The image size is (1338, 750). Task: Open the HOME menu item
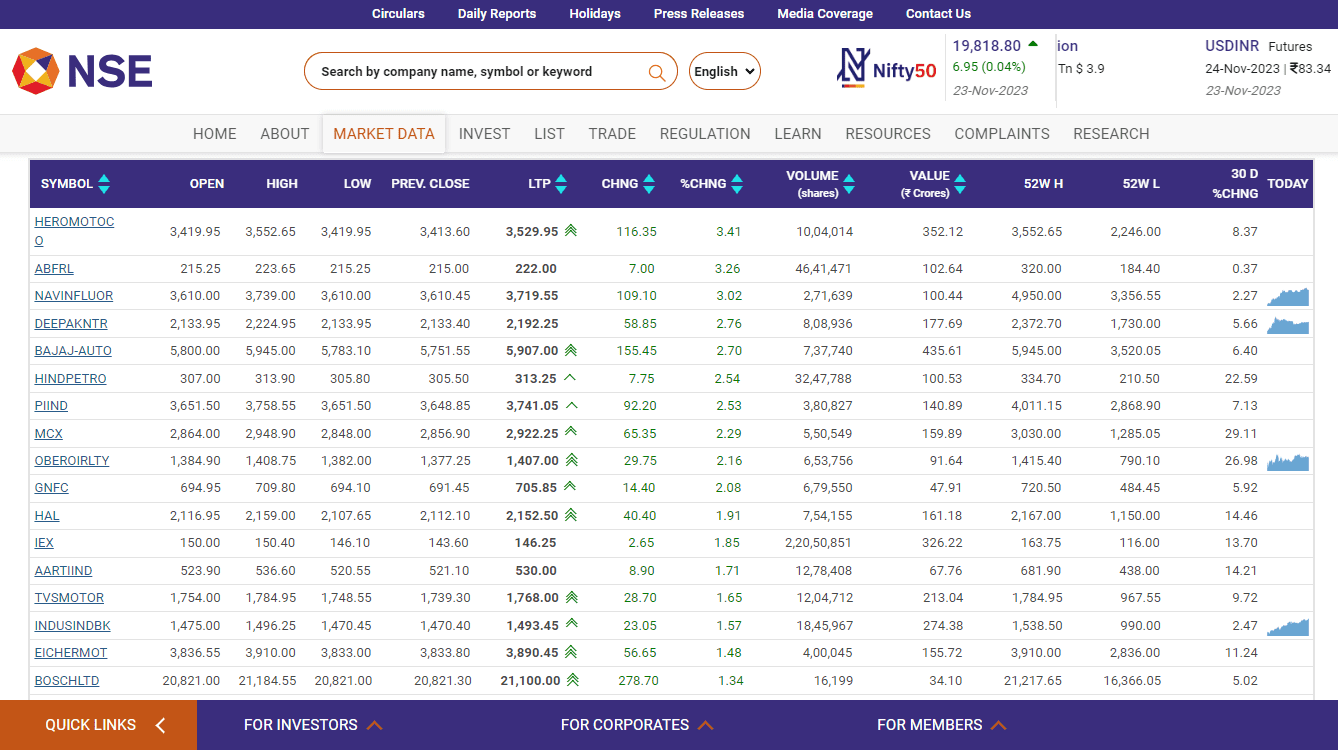[214, 133]
